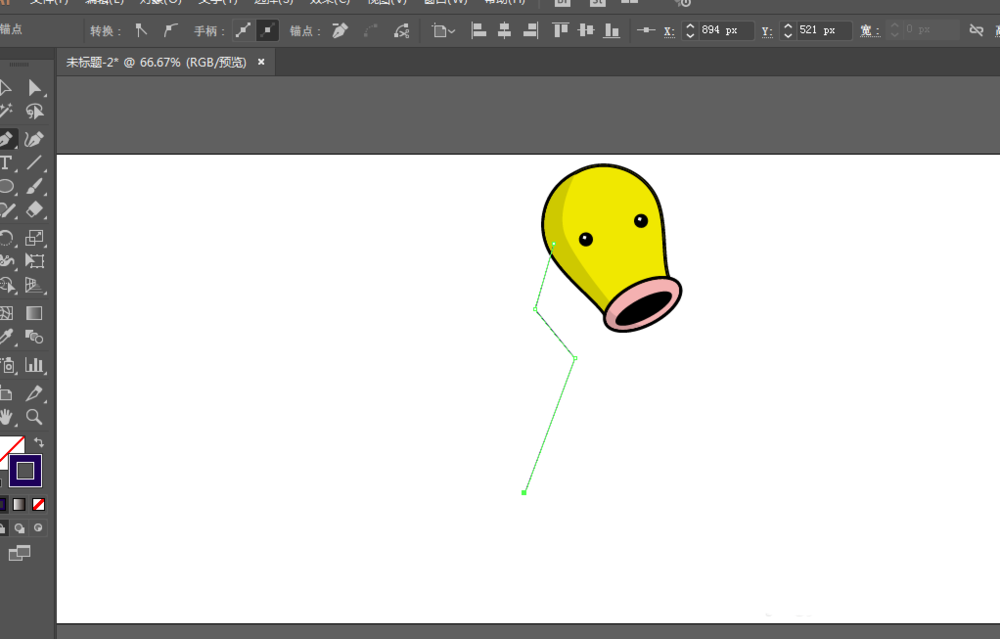Viewport: 1000px width, 639px height.
Task: Select the Direct Selection arrow tool
Action: point(35,88)
